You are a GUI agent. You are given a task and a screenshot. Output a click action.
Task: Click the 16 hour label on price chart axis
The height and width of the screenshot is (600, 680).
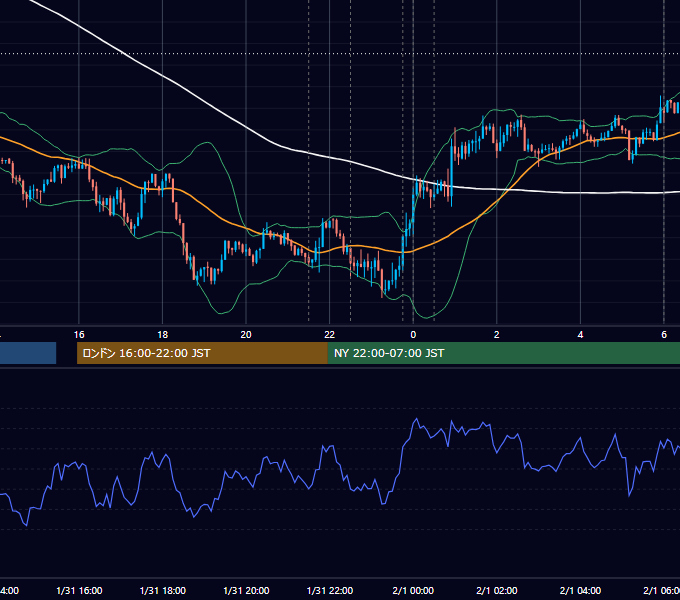pyautogui.click(x=79, y=335)
